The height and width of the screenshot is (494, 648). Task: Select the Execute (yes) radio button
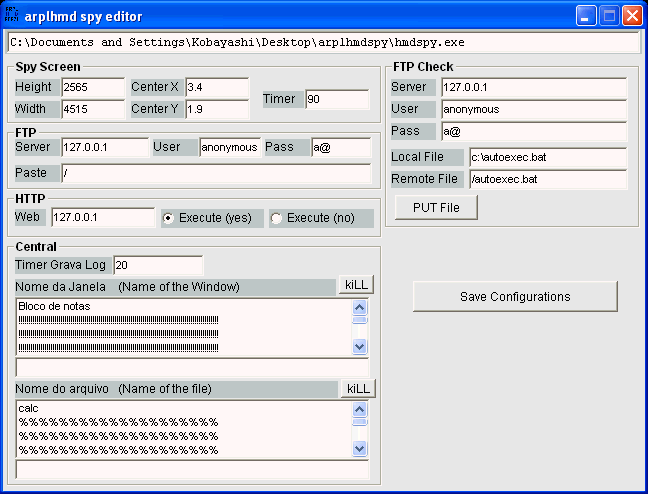pyautogui.click(x=168, y=218)
